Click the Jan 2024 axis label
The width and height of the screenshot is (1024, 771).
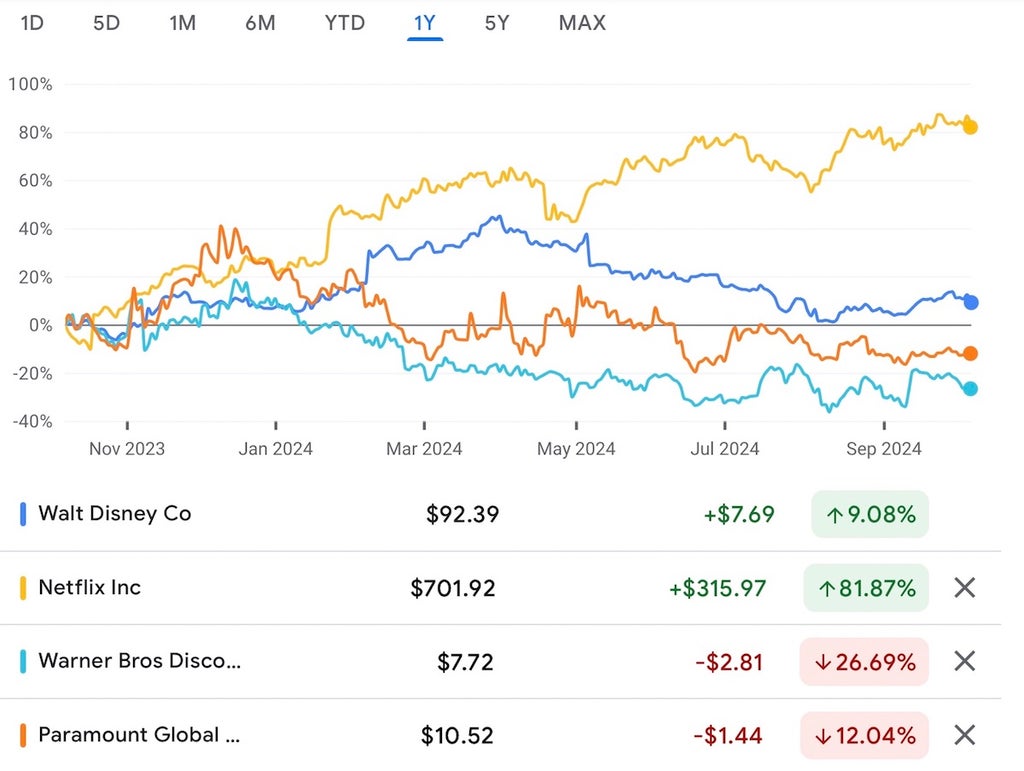pos(276,448)
